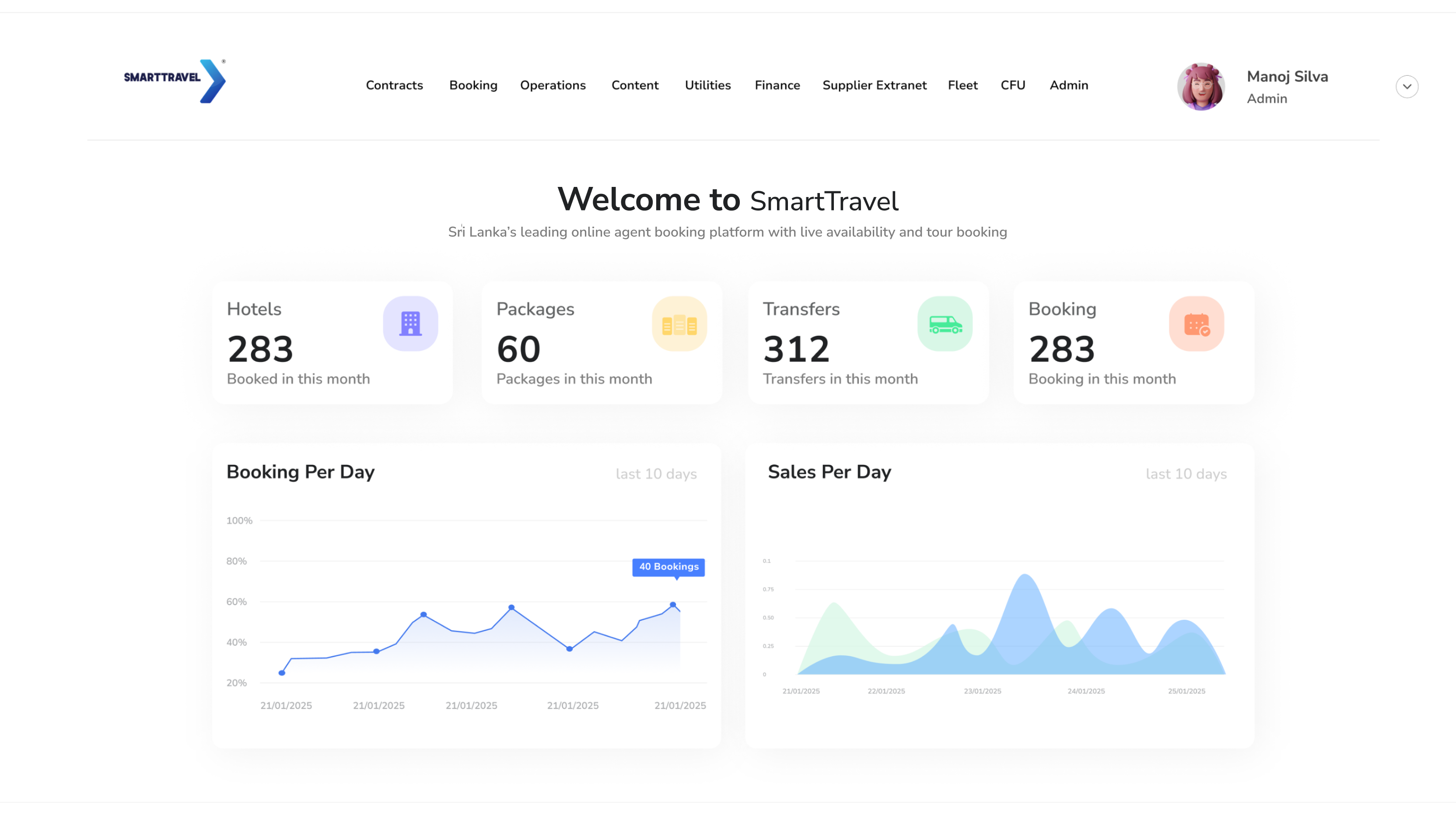
Task: Open the Finance menu
Action: pos(777,84)
